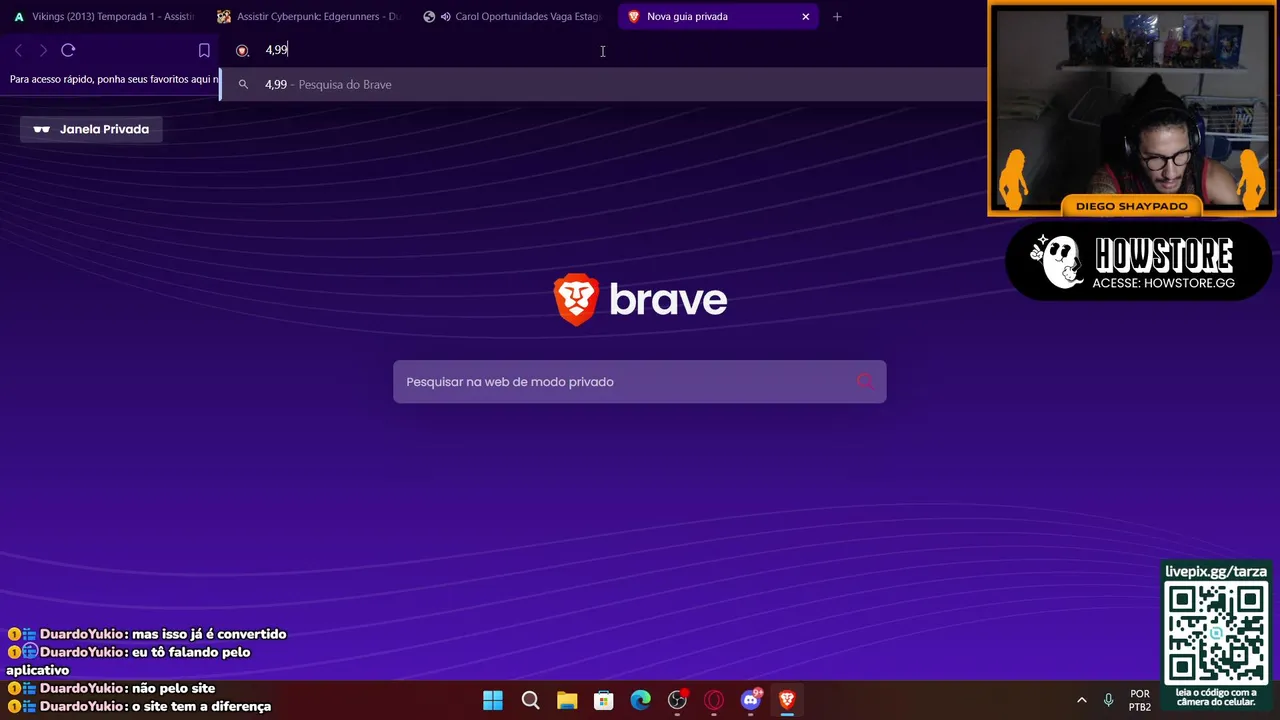Click the Brave logo on page
This screenshot has height=720, width=1280.
click(640, 300)
